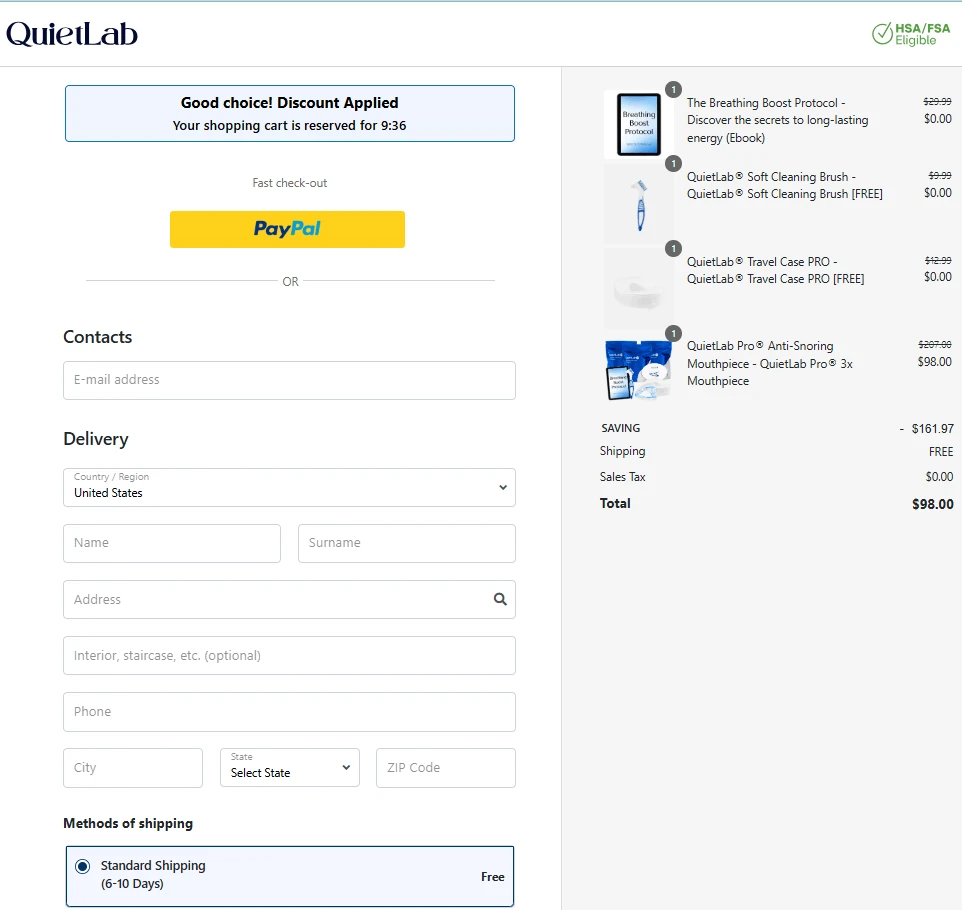Viewport: 962px width, 910px height.
Task: Open the Country / Region dropdown
Action: 289,488
